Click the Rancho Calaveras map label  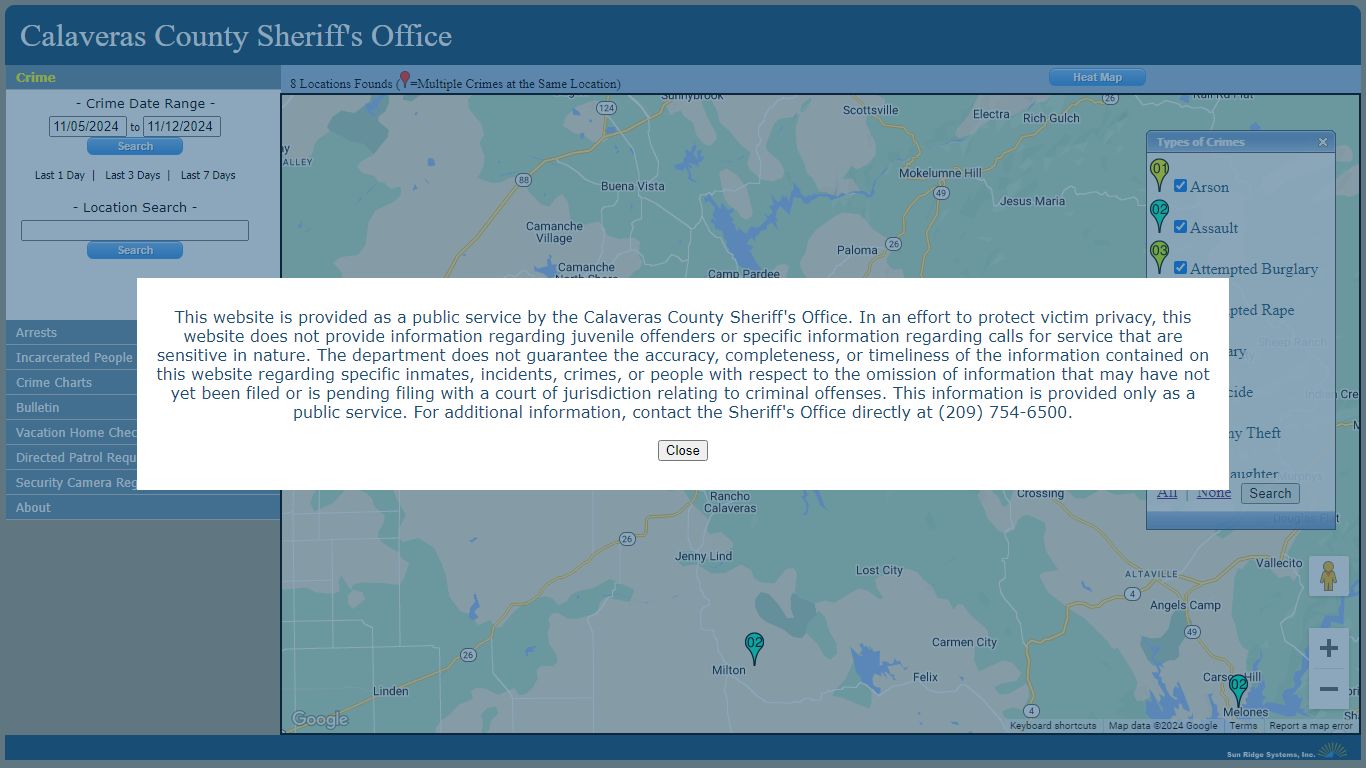pyautogui.click(x=730, y=502)
